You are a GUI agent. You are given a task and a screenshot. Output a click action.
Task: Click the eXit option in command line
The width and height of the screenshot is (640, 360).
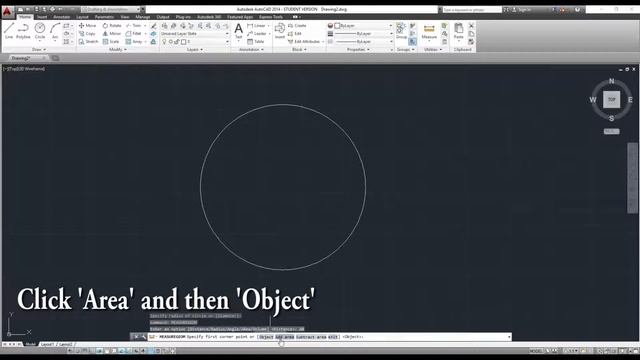pos(333,337)
